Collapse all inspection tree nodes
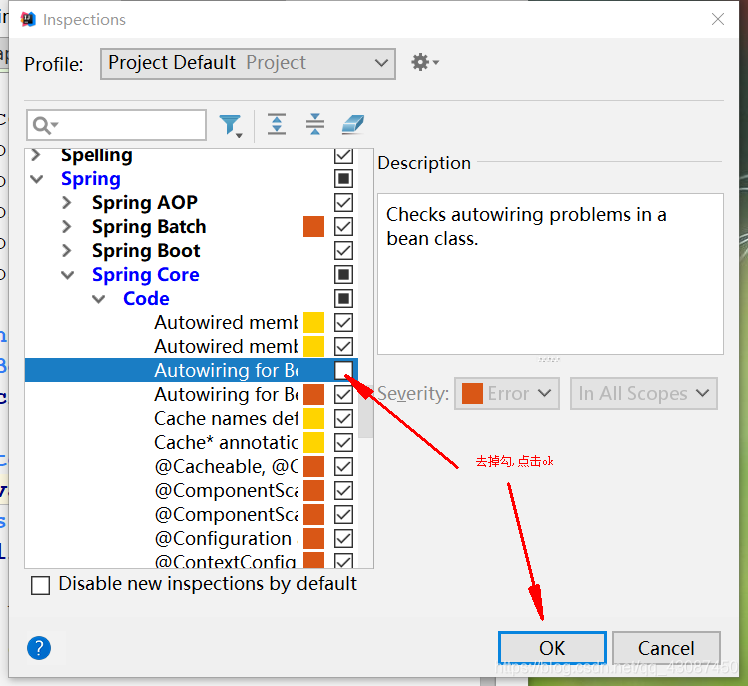The image size is (748, 686). [x=315, y=125]
